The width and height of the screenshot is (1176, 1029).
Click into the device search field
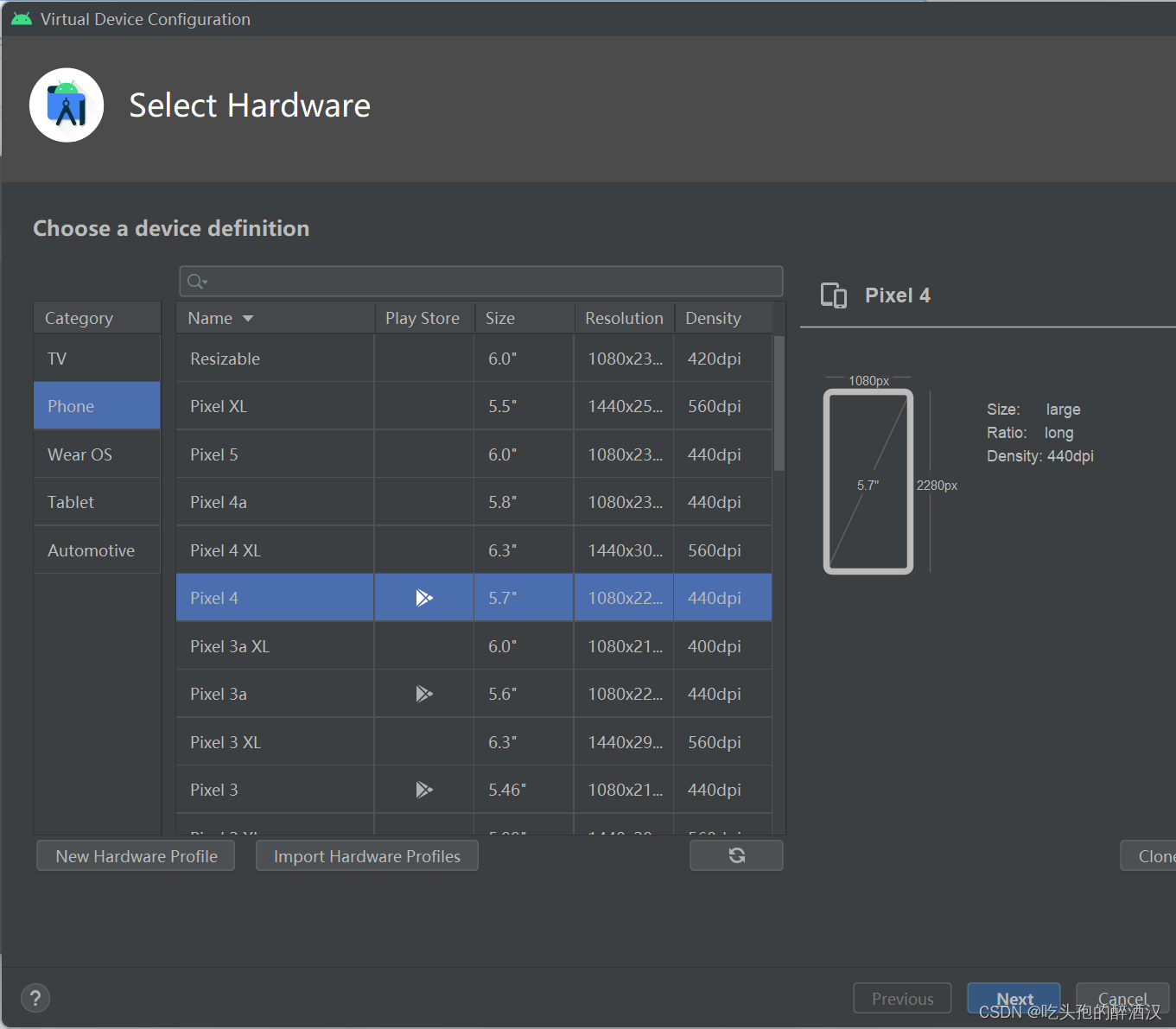(x=481, y=282)
